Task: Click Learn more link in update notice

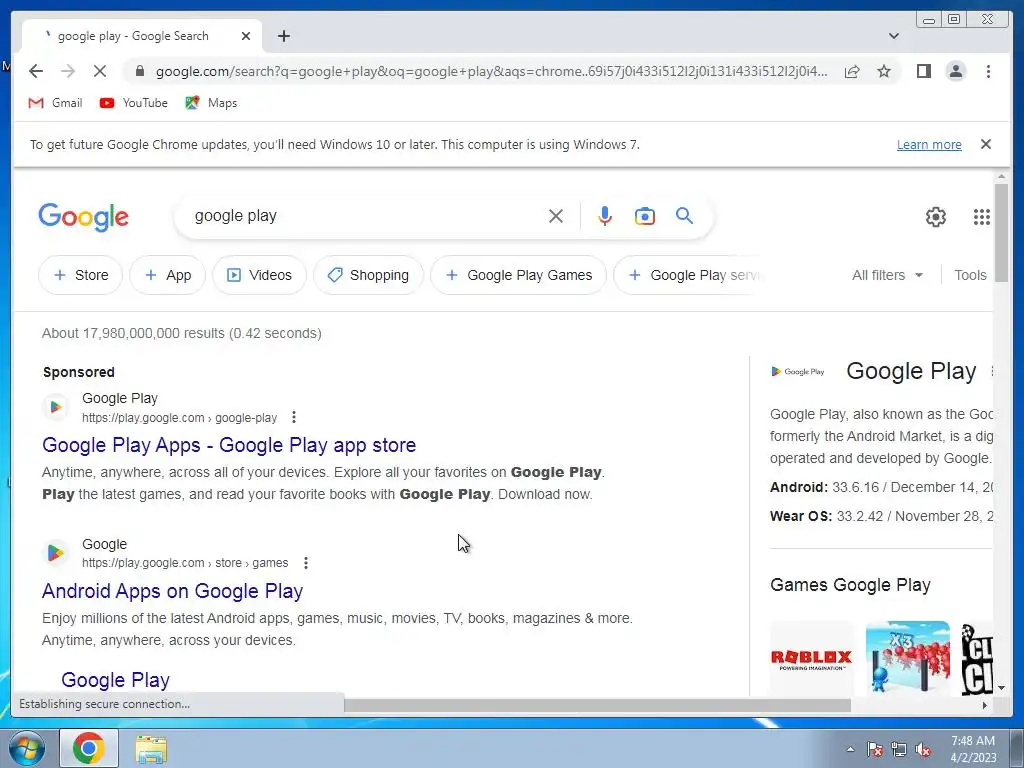Action: (929, 144)
